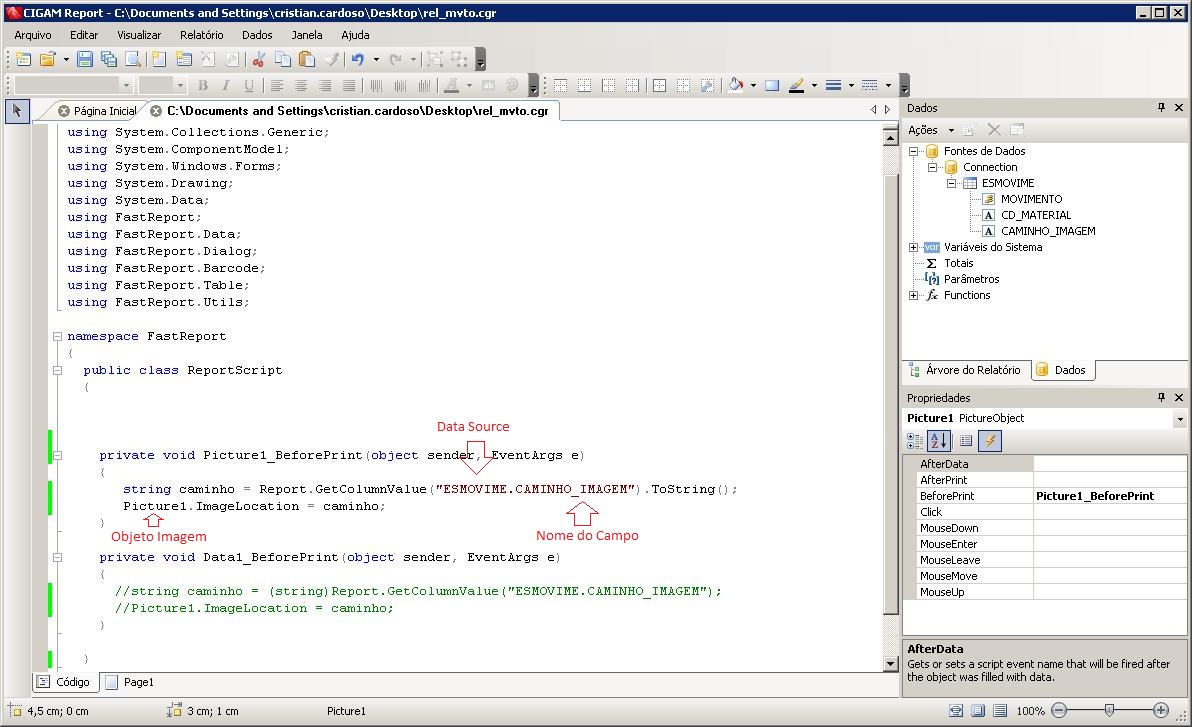The width and height of the screenshot is (1192, 727).
Task: Click the Fill style rectangle icon
Action: tap(772, 85)
